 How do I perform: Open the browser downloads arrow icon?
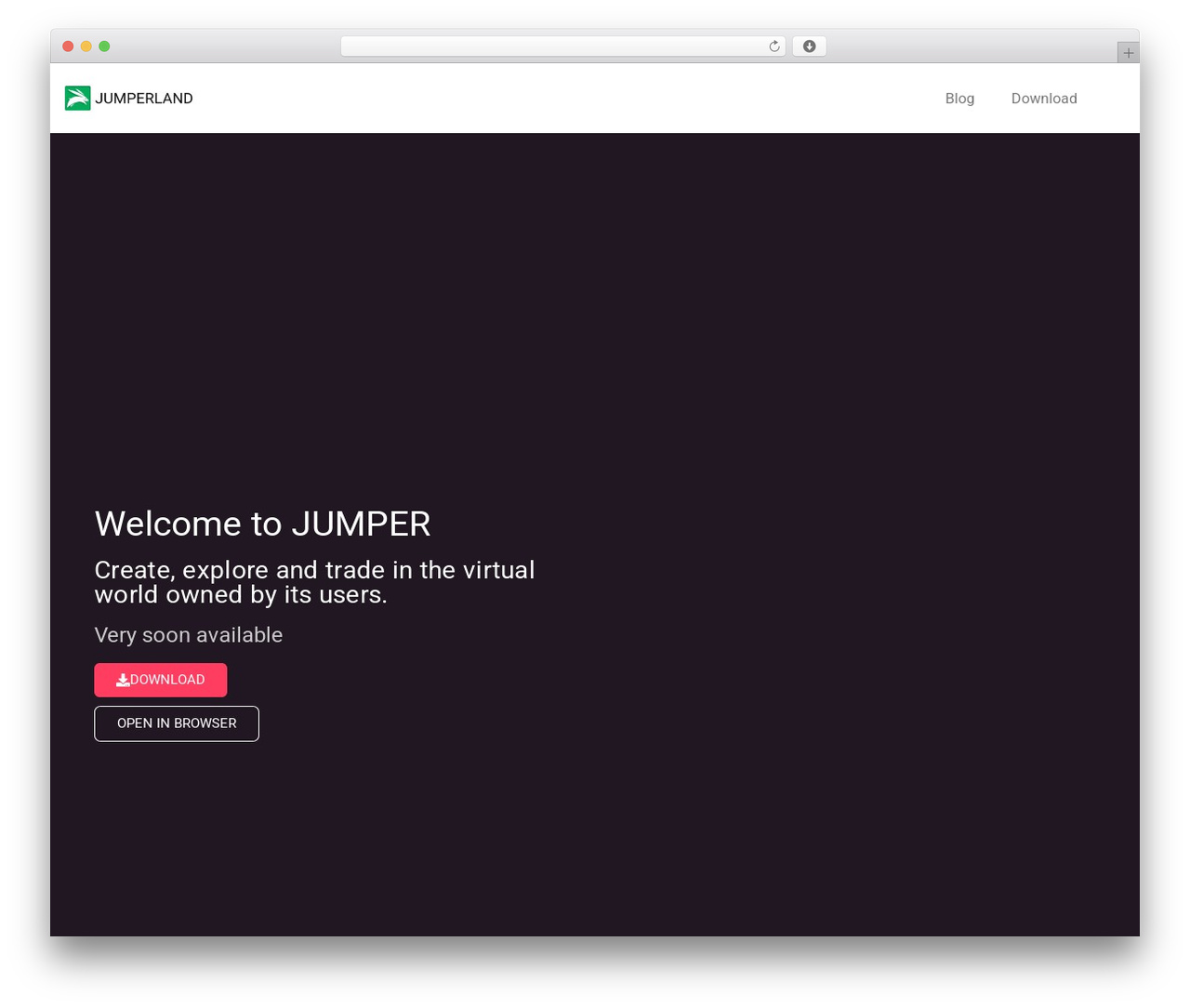tap(809, 46)
